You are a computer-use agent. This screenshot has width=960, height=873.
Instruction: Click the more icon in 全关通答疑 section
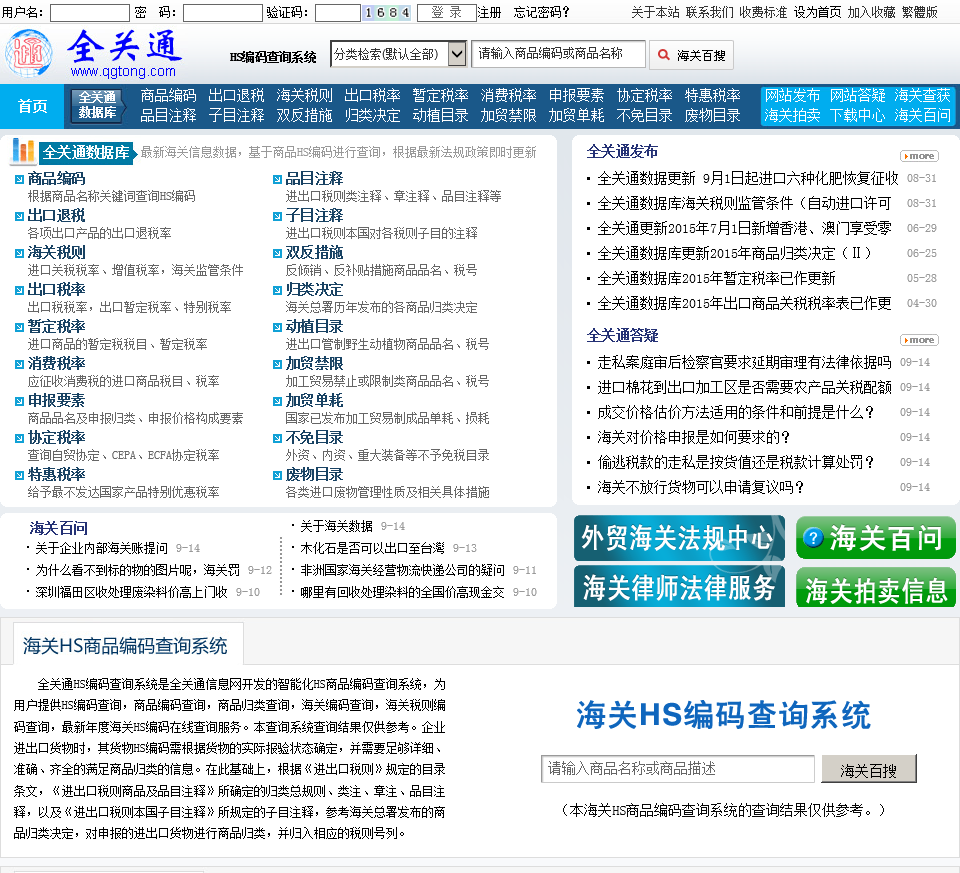pos(919,340)
